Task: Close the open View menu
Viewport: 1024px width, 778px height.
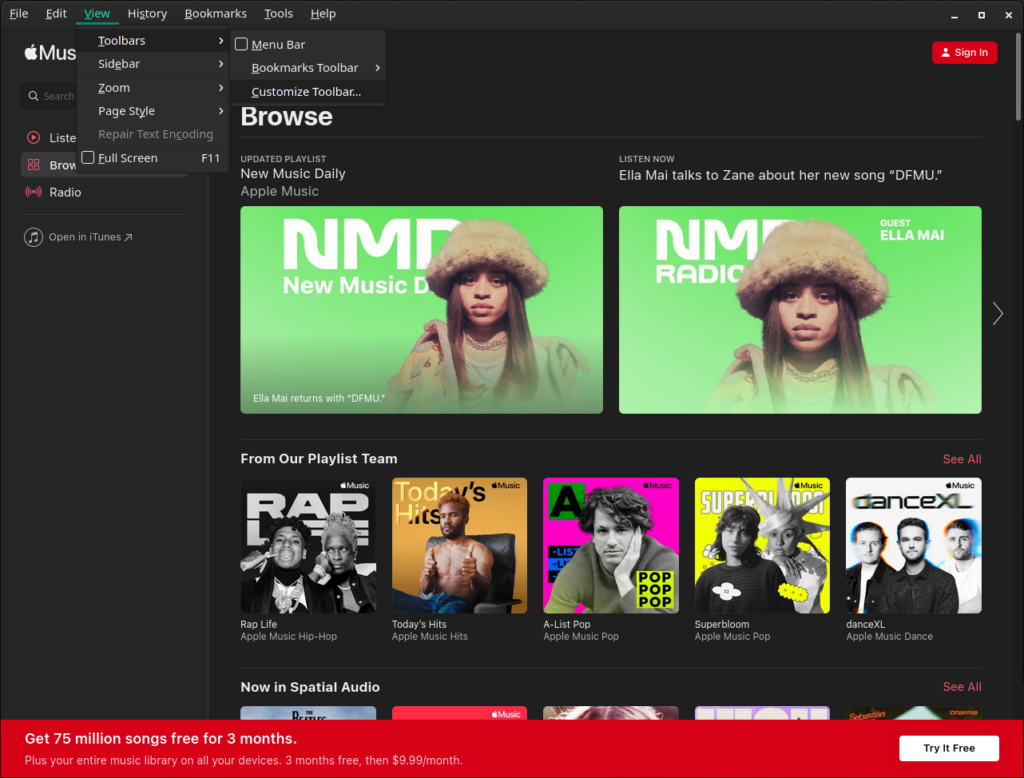Action: pyautogui.click(x=97, y=13)
